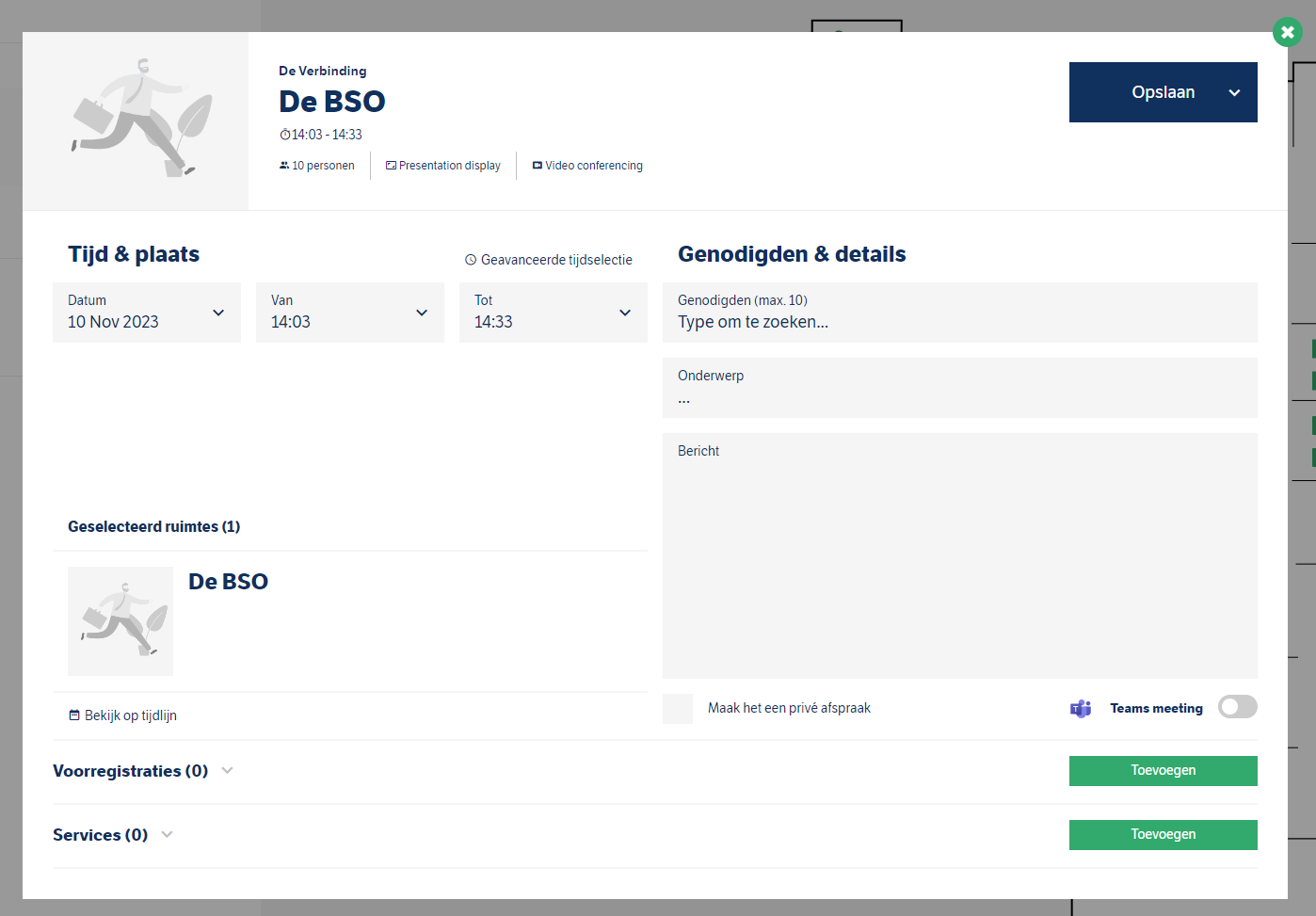Screen dimensions: 1316x916
Task: Click the Teams meeting logo icon
Action: (1081, 709)
